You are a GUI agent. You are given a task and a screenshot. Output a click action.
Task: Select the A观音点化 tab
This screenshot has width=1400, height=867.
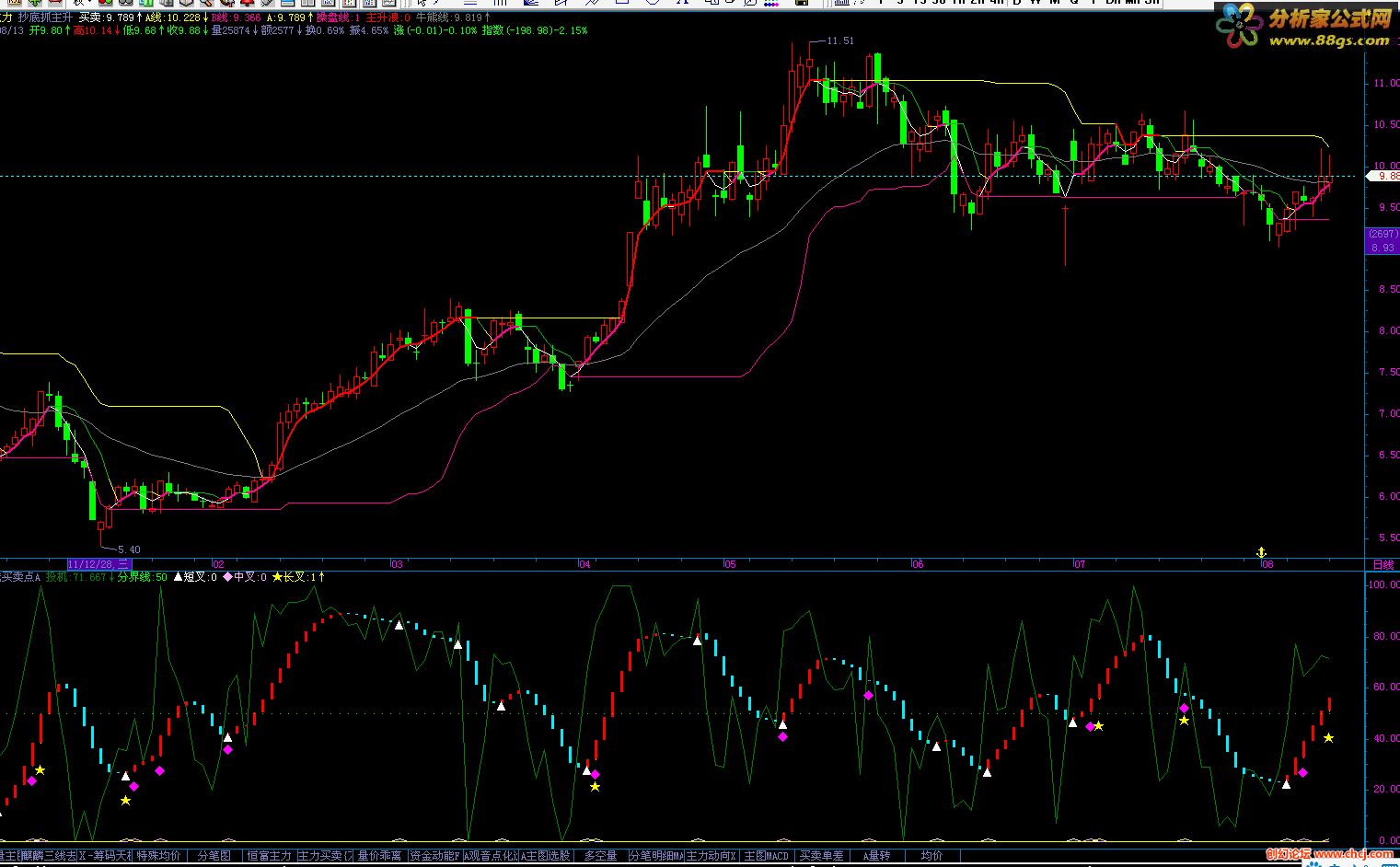(x=491, y=856)
